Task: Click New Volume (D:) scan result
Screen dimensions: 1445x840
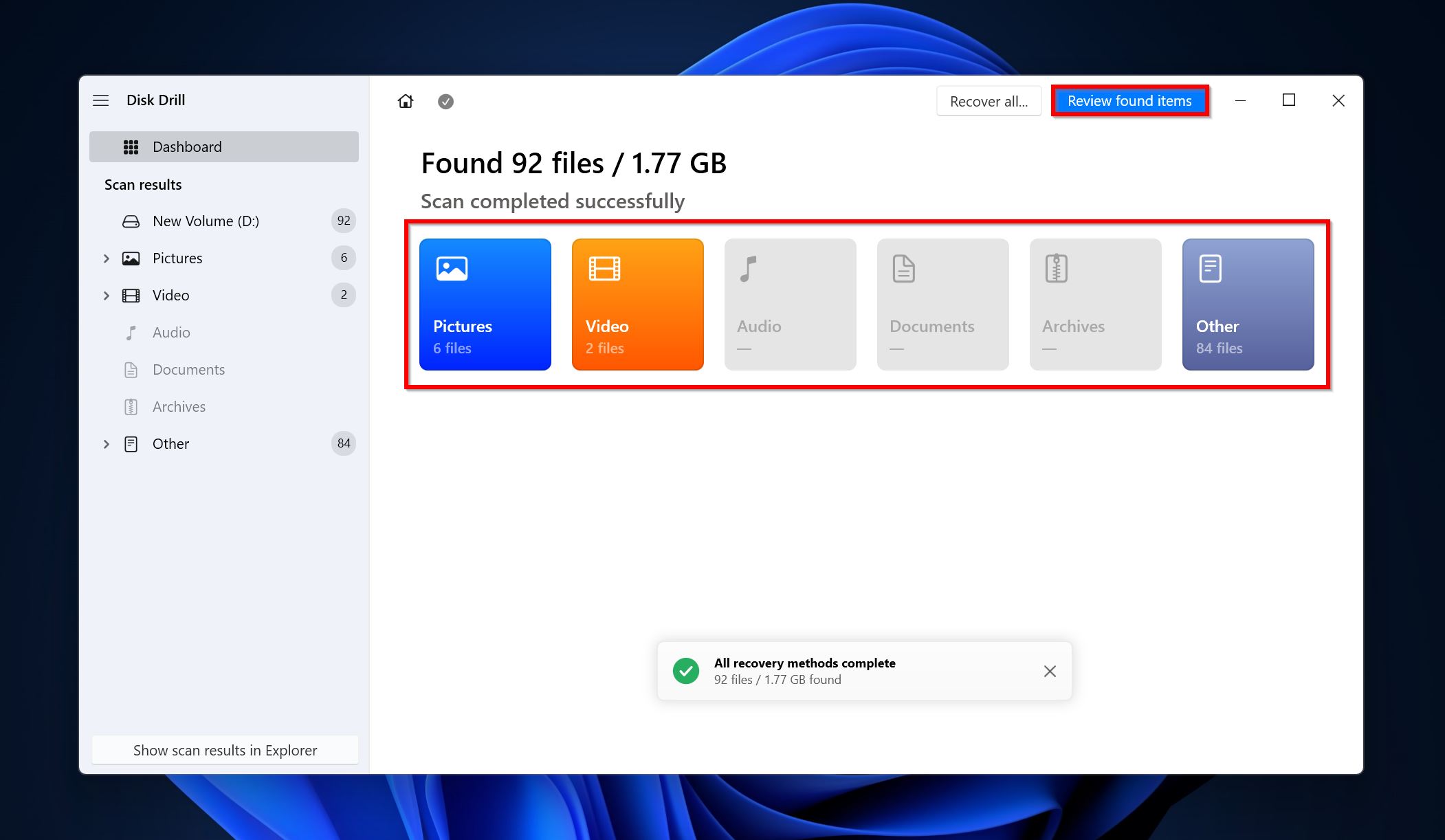Action: [x=204, y=220]
